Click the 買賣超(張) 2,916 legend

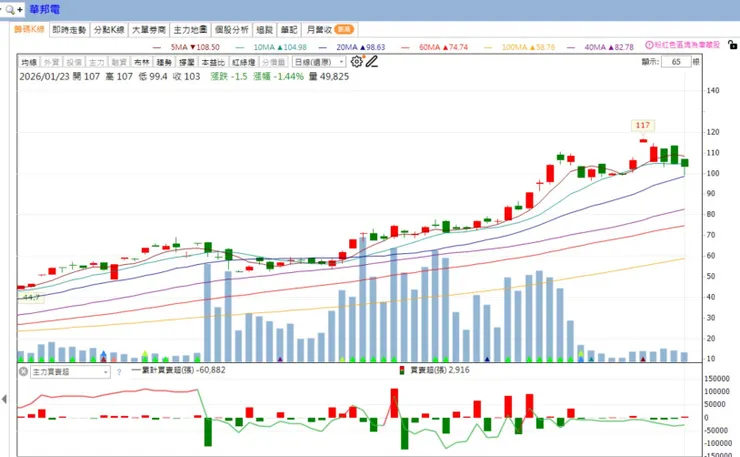point(435,370)
